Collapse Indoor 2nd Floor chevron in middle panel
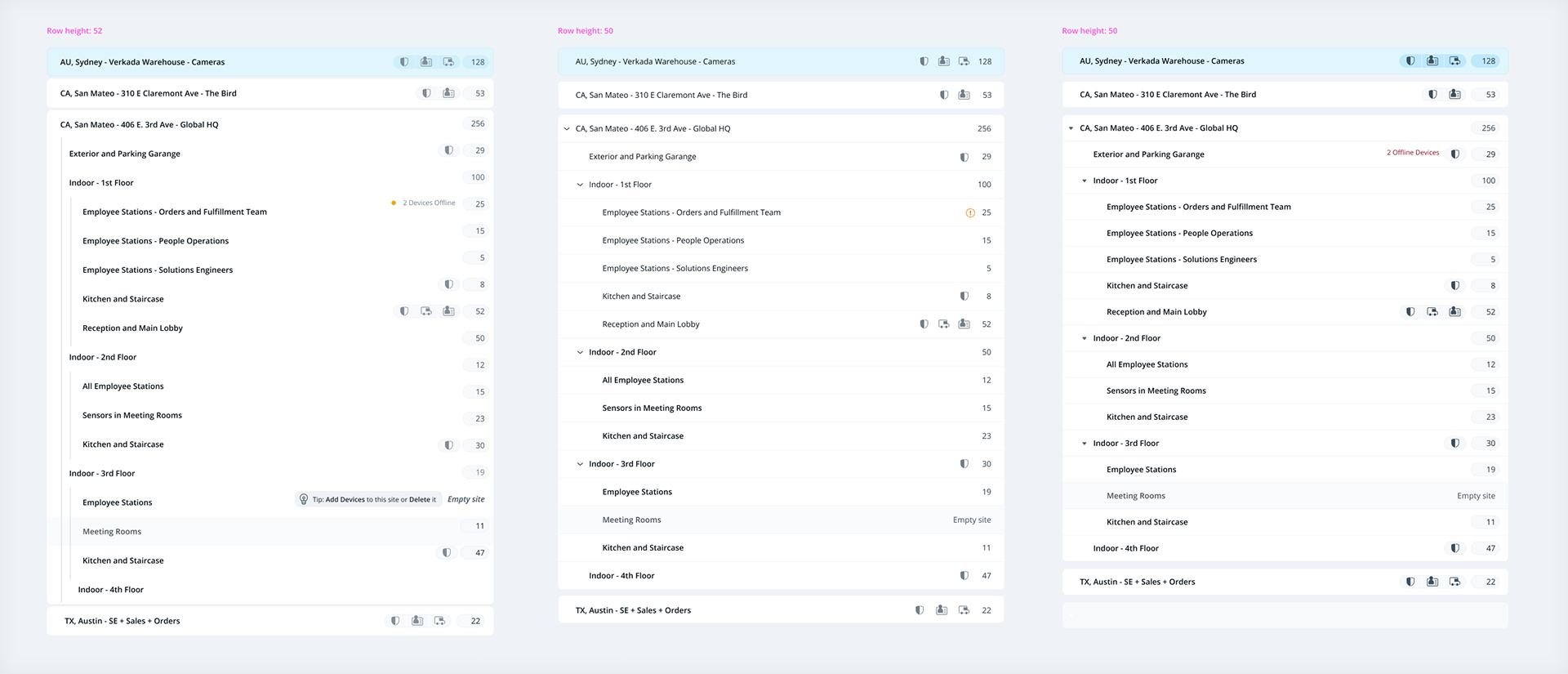Image resolution: width=1568 pixels, height=674 pixels. [x=581, y=353]
